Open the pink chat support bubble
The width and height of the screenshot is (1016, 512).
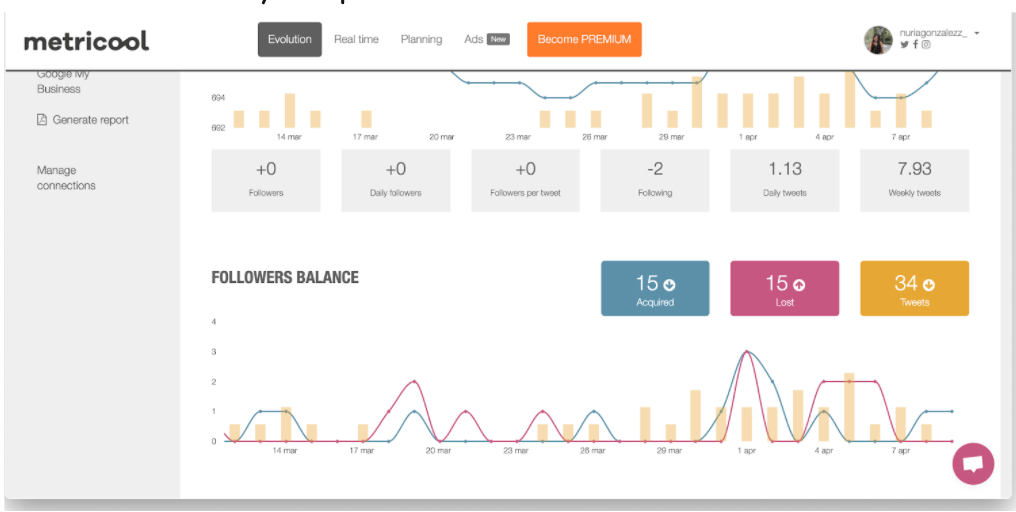[973, 464]
